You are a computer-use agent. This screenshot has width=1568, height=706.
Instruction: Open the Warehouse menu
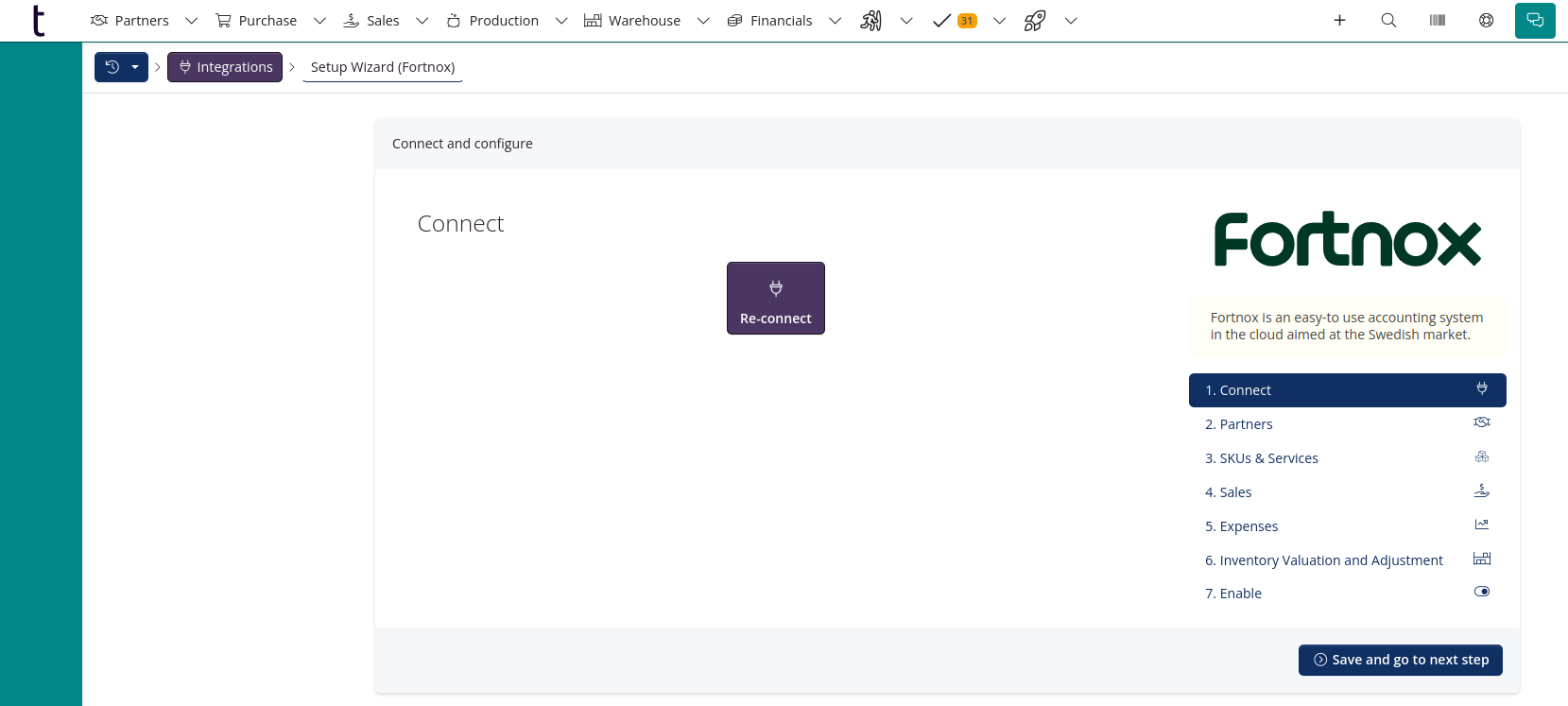pos(632,21)
